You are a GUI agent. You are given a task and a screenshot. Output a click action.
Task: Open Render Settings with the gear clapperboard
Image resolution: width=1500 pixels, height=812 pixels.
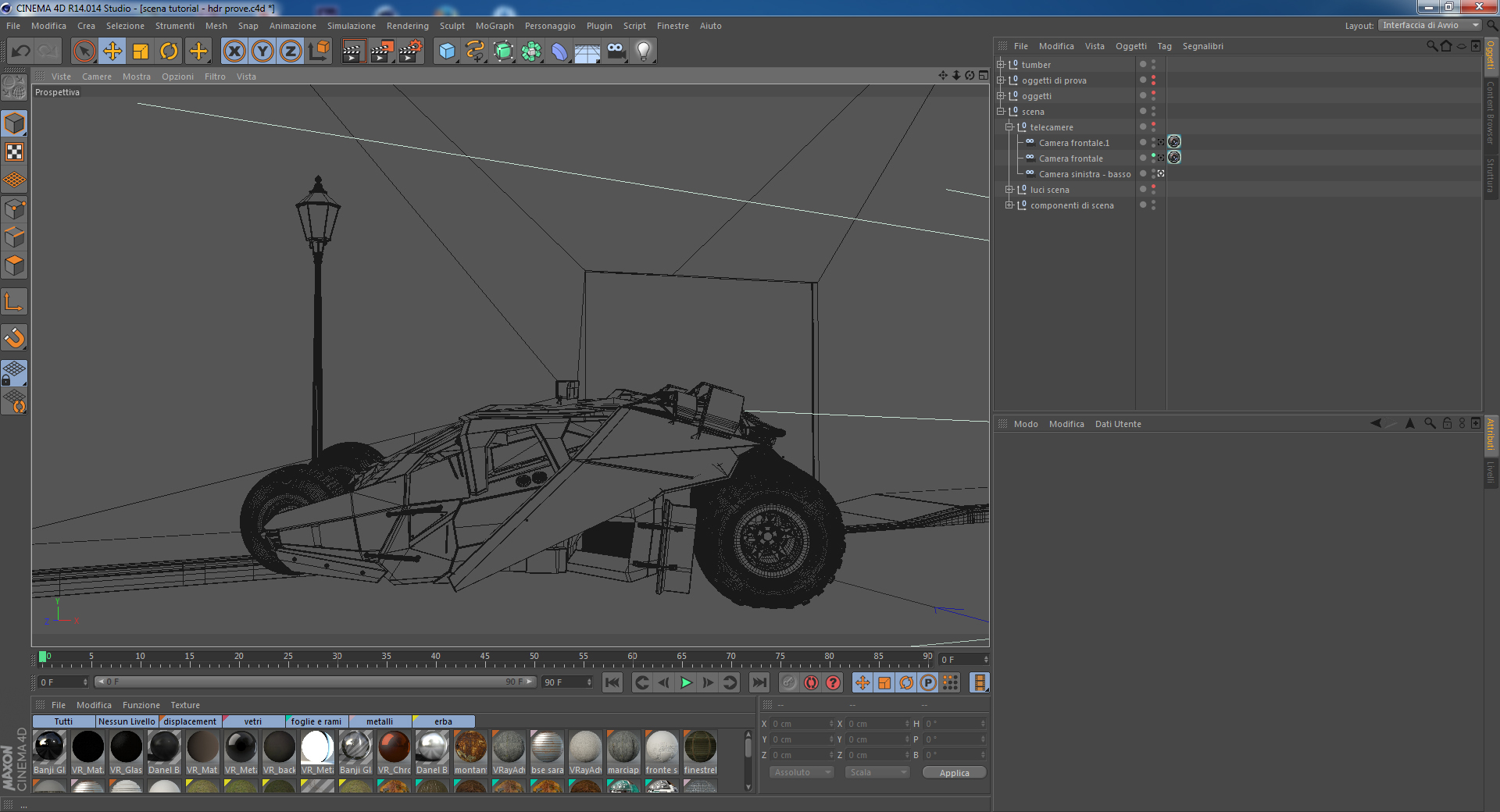410,52
